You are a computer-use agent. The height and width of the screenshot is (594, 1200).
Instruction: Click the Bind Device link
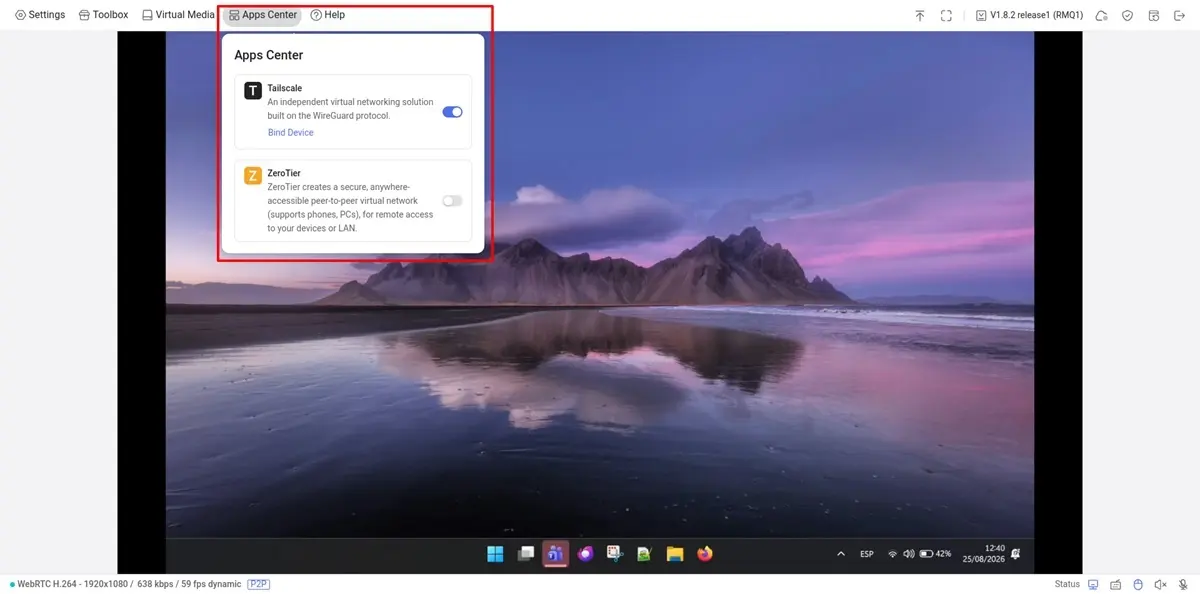[290, 132]
